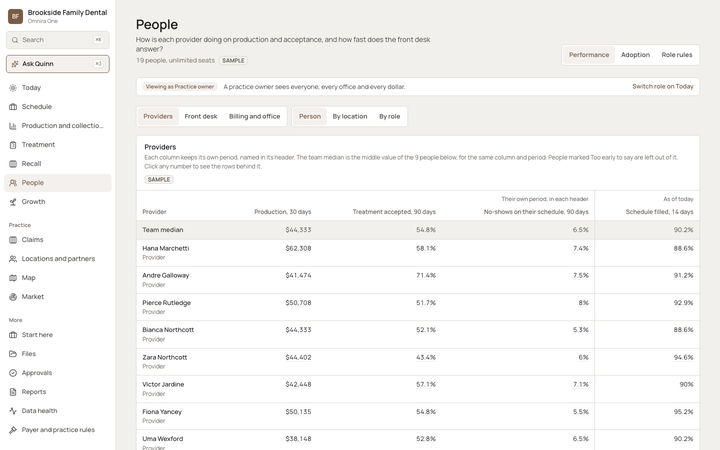Click the No-shows on their schedule header
This screenshot has width=720, height=450.
536,212
